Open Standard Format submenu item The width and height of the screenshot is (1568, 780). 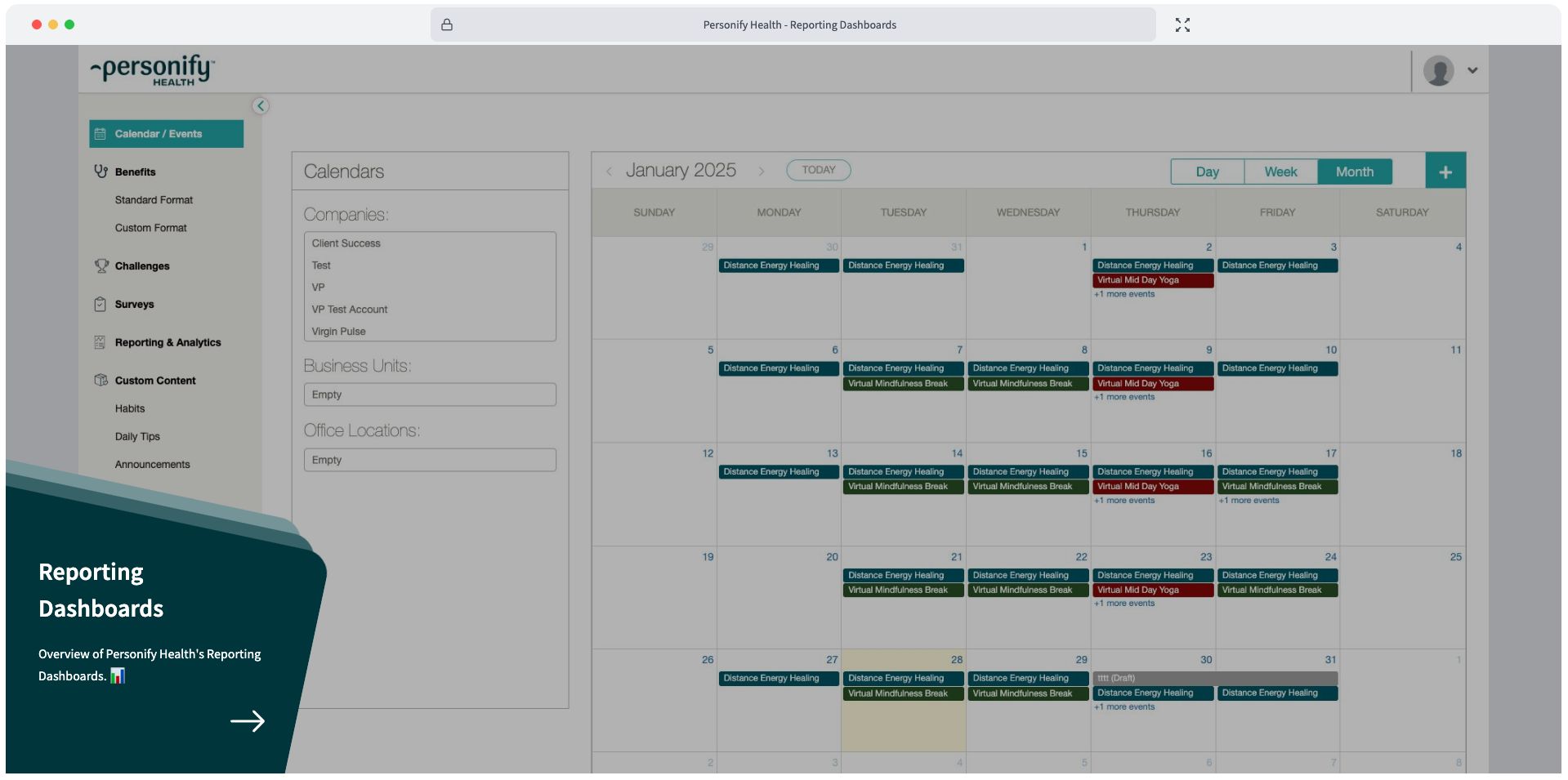click(154, 200)
